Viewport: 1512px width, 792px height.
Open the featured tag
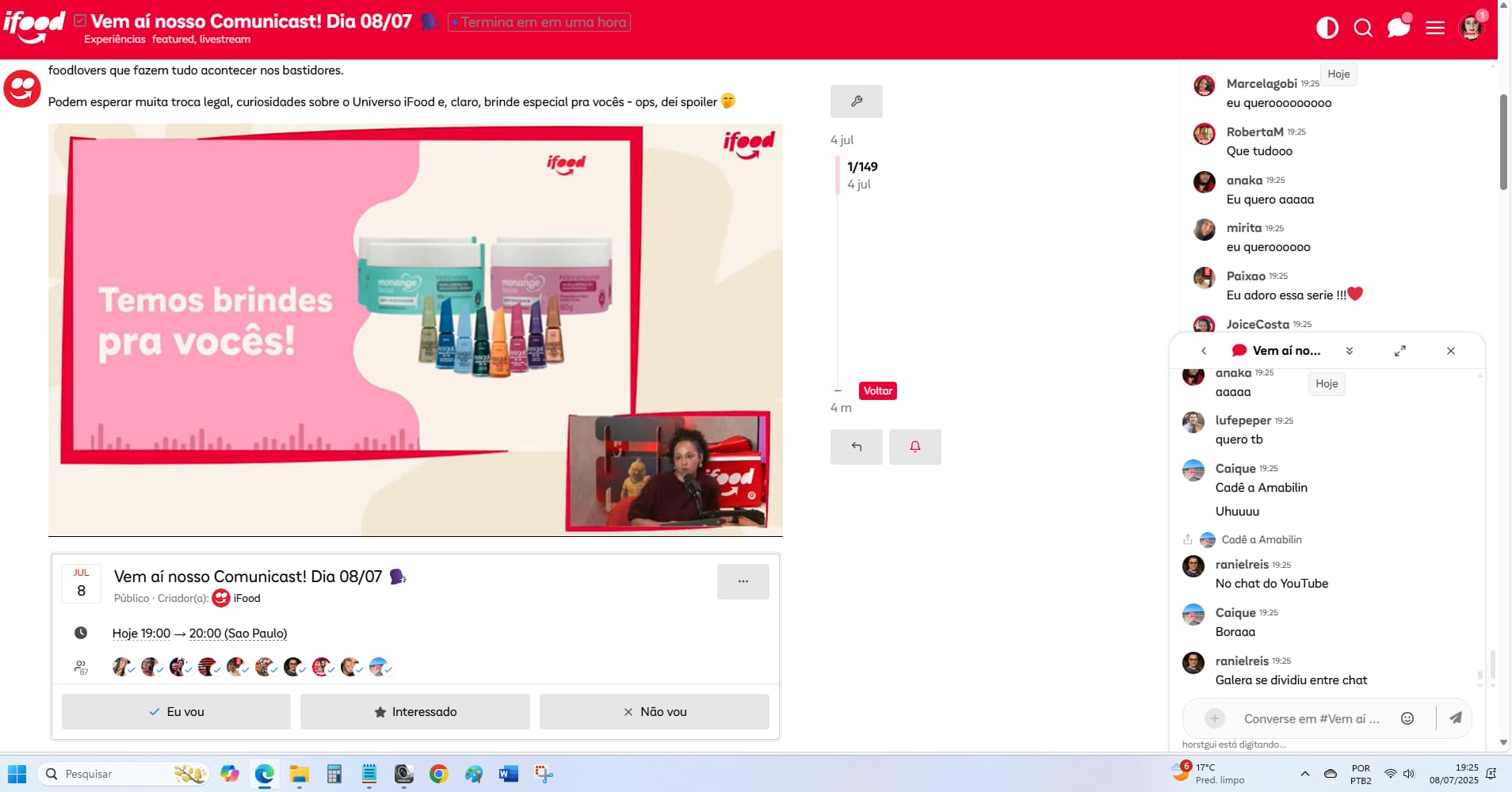pos(173,39)
